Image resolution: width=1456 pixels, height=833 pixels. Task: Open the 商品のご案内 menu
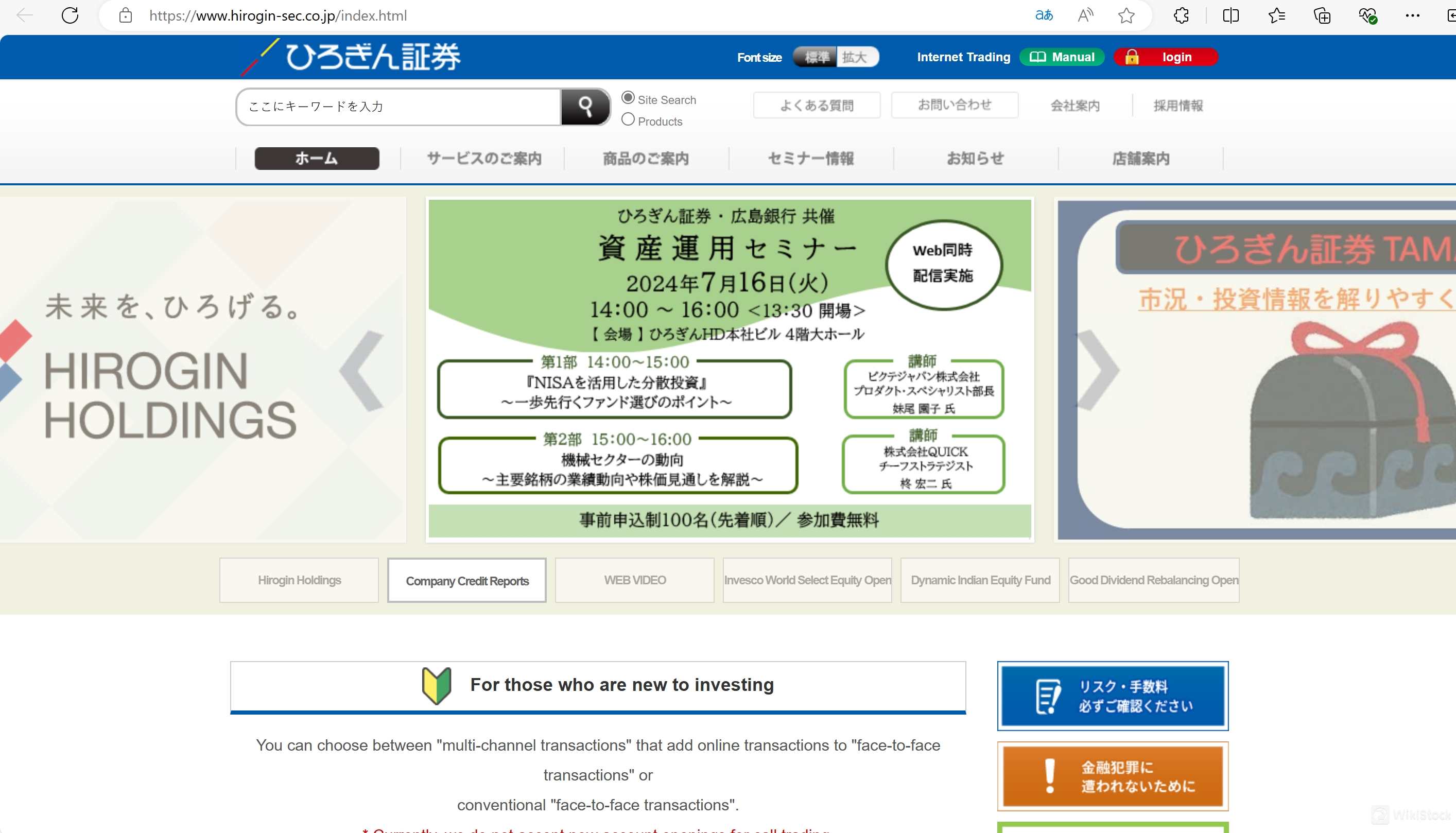click(646, 159)
